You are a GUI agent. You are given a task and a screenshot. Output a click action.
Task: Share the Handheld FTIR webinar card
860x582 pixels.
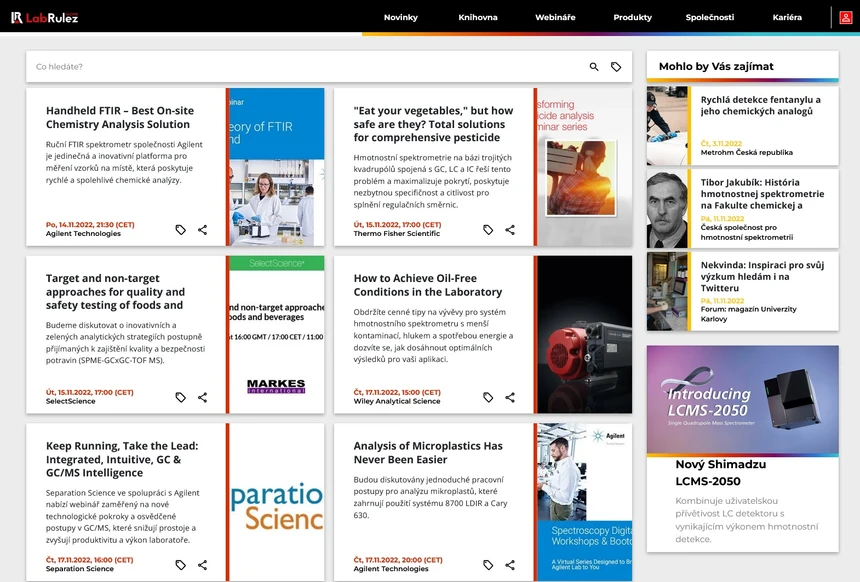coord(202,230)
